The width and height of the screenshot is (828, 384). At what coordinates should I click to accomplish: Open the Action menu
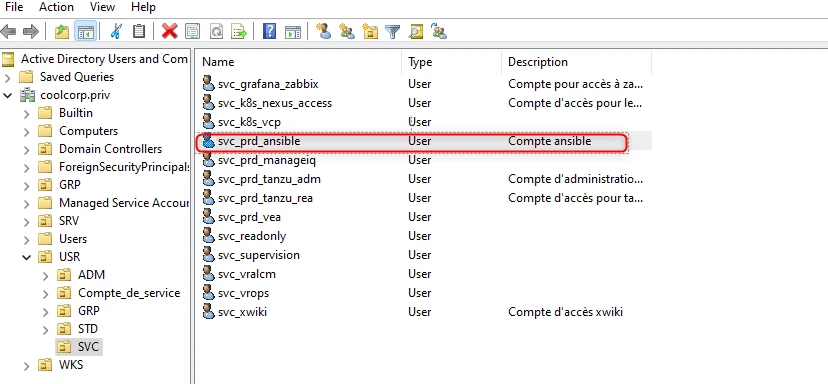pos(57,7)
